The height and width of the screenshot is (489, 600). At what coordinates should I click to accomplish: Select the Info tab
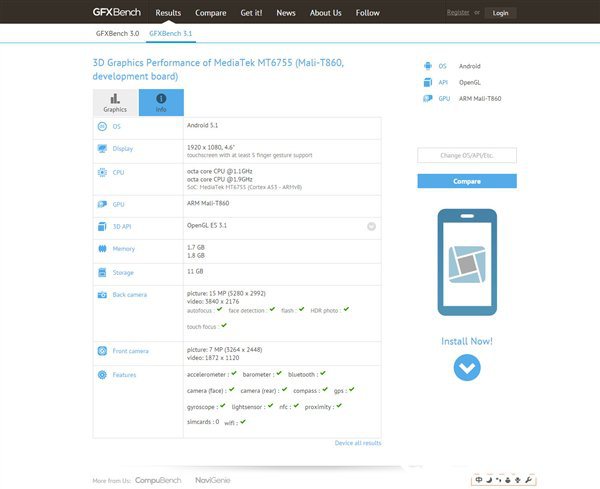(x=161, y=102)
